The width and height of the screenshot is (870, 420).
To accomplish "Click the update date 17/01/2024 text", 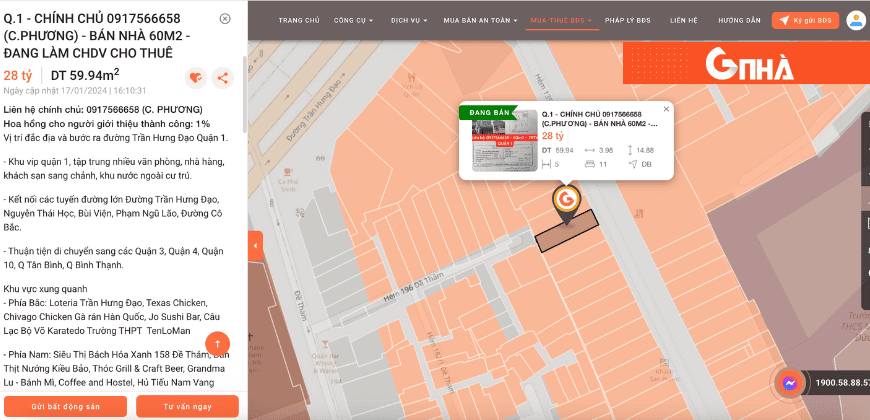I will pos(75,90).
